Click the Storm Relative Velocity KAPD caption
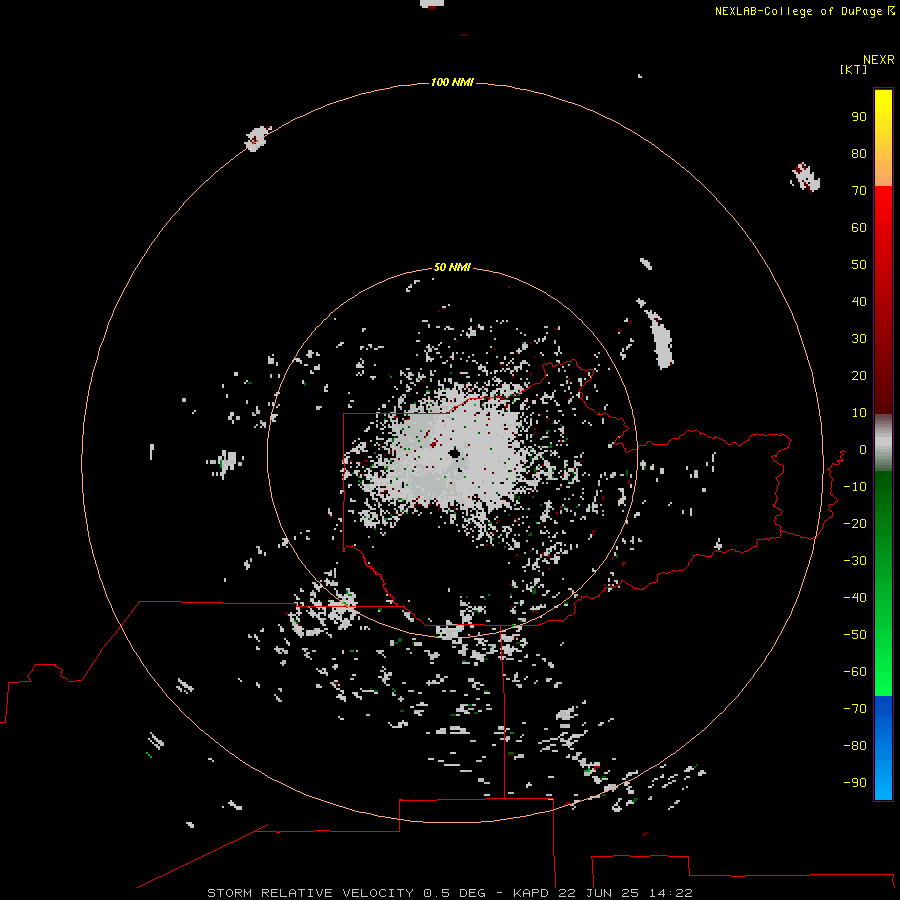The height and width of the screenshot is (900, 900). click(449, 893)
